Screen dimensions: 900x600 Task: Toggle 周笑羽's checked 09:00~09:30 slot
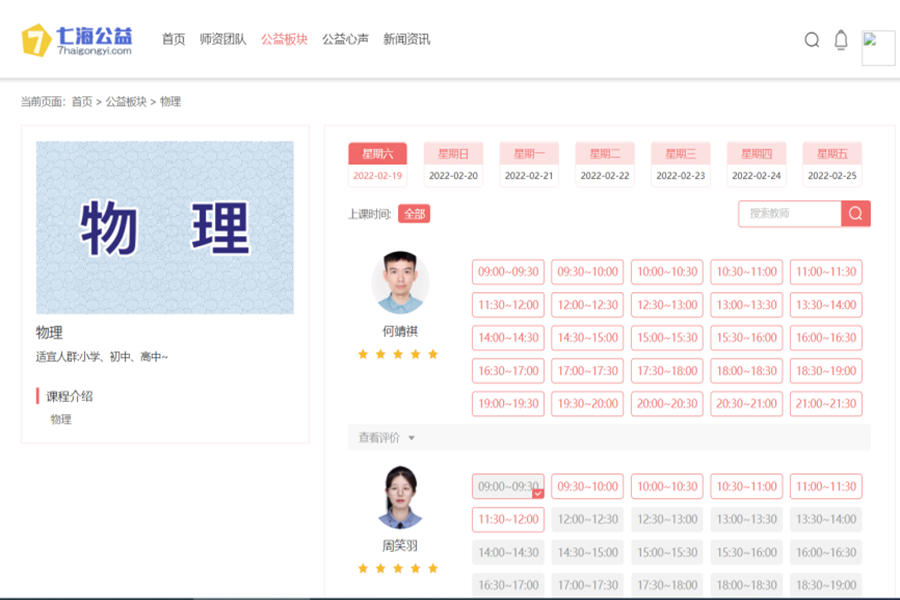pyautogui.click(x=508, y=487)
